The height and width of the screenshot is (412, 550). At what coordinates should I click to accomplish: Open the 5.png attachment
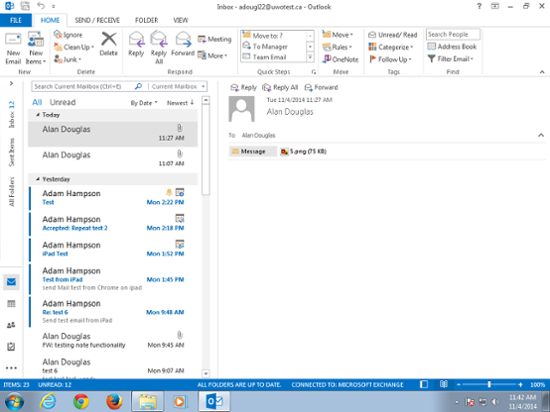pyautogui.click(x=303, y=151)
